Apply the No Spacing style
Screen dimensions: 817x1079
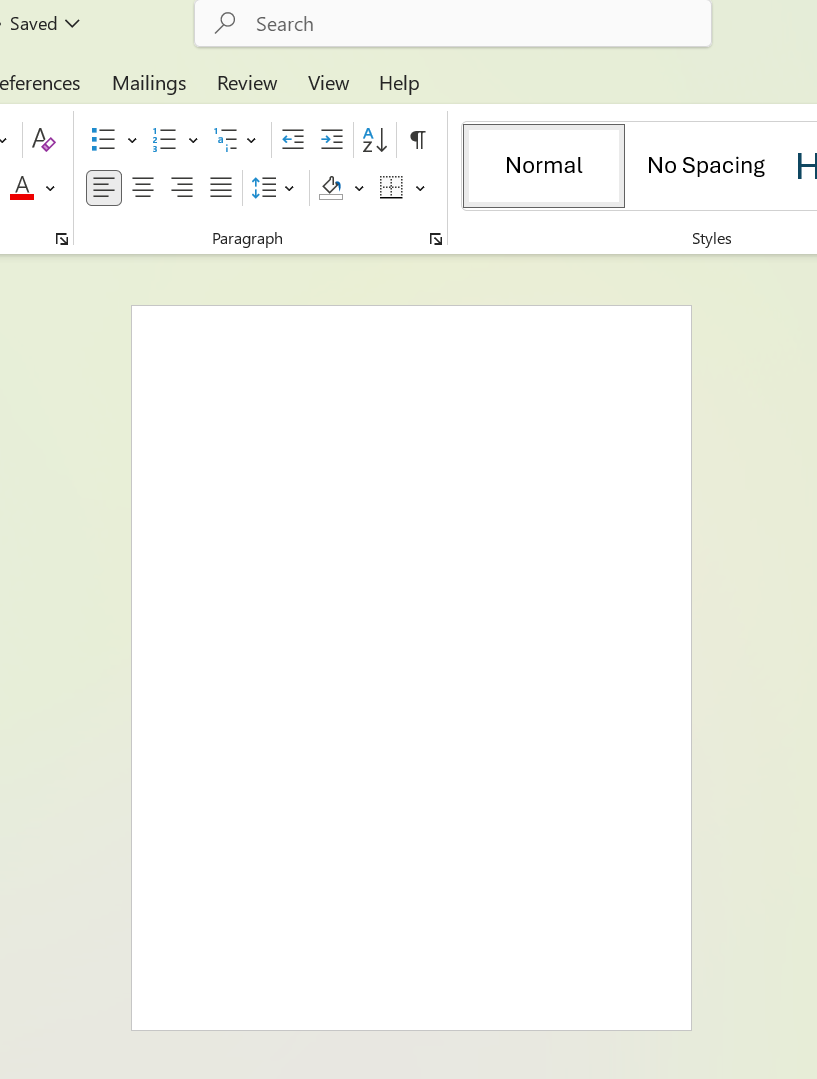(705, 166)
